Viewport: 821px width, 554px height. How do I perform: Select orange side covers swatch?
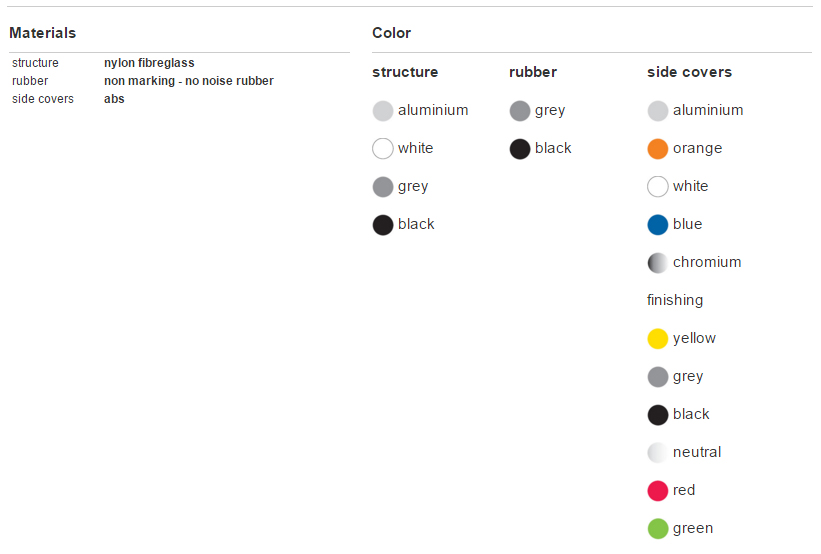658,149
